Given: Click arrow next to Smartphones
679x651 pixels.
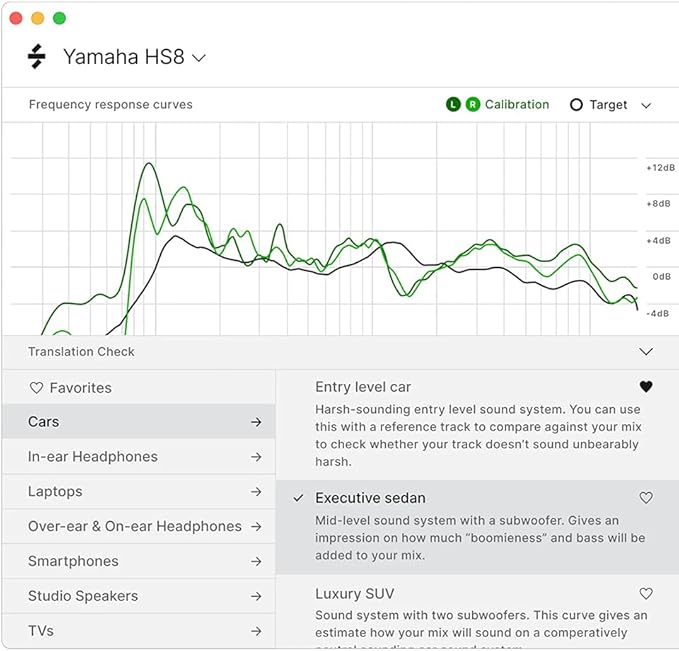Looking at the screenshot, I should click(x=256, y=561).
